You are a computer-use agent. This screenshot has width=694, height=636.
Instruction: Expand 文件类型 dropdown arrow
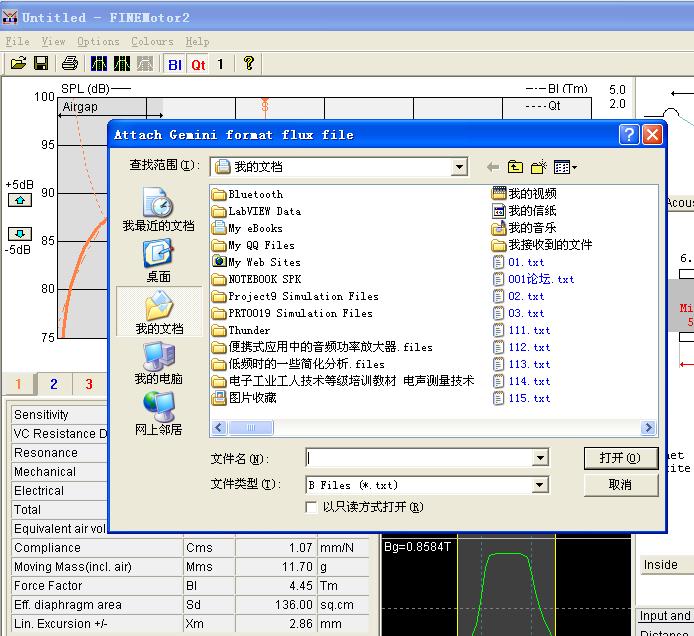(x=540, y=485)
